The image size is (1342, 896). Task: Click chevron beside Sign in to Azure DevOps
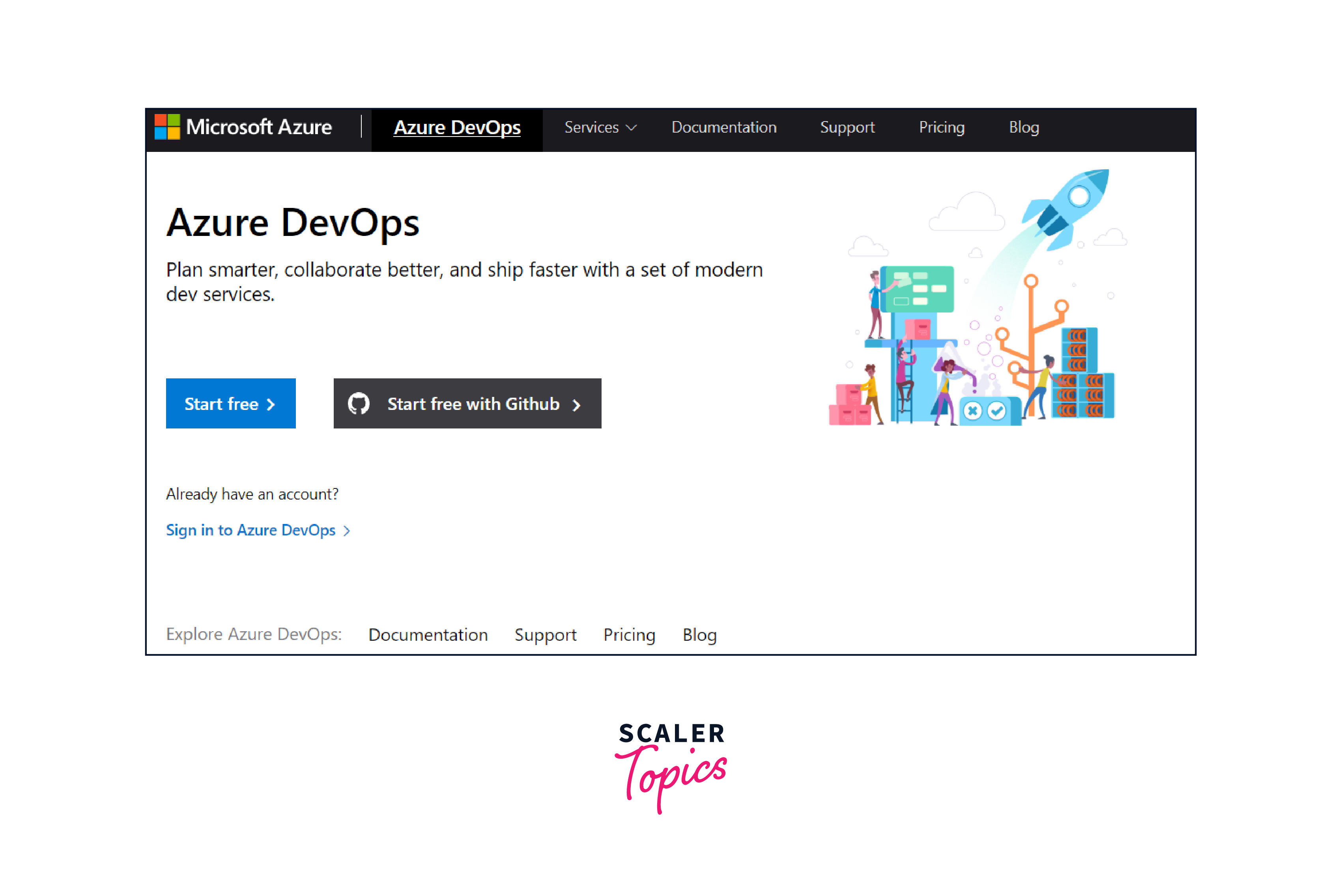click(x=347, y=531)
